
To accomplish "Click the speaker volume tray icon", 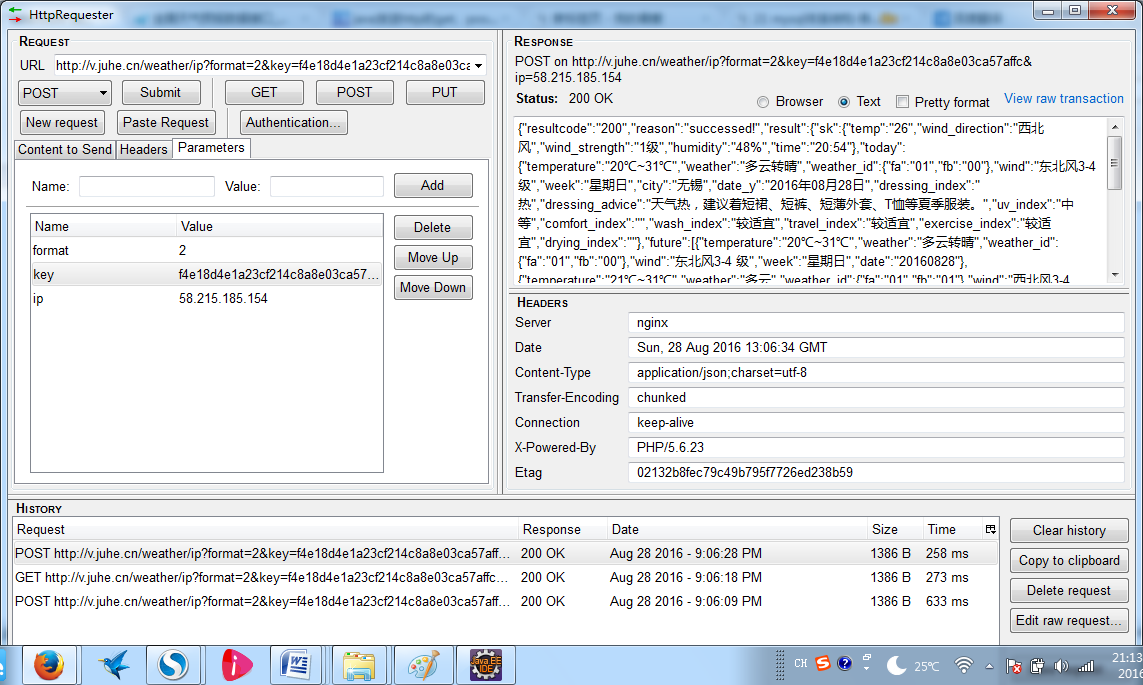I will [1061, 665].
